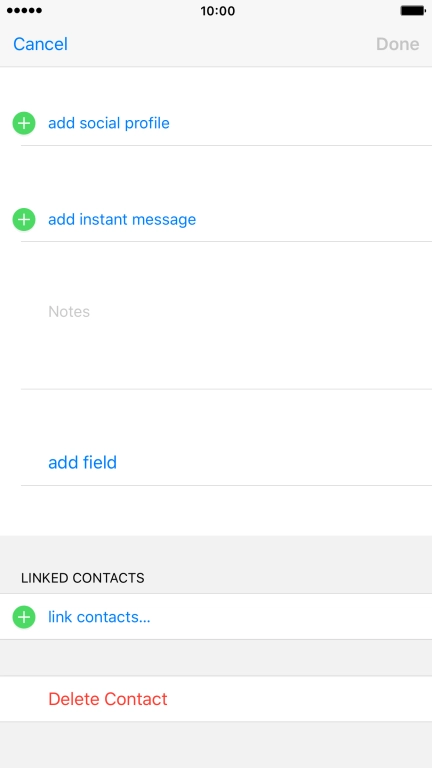Tap the 10:00 clock in status bar

pyautogui.click(x=217, y=11)
